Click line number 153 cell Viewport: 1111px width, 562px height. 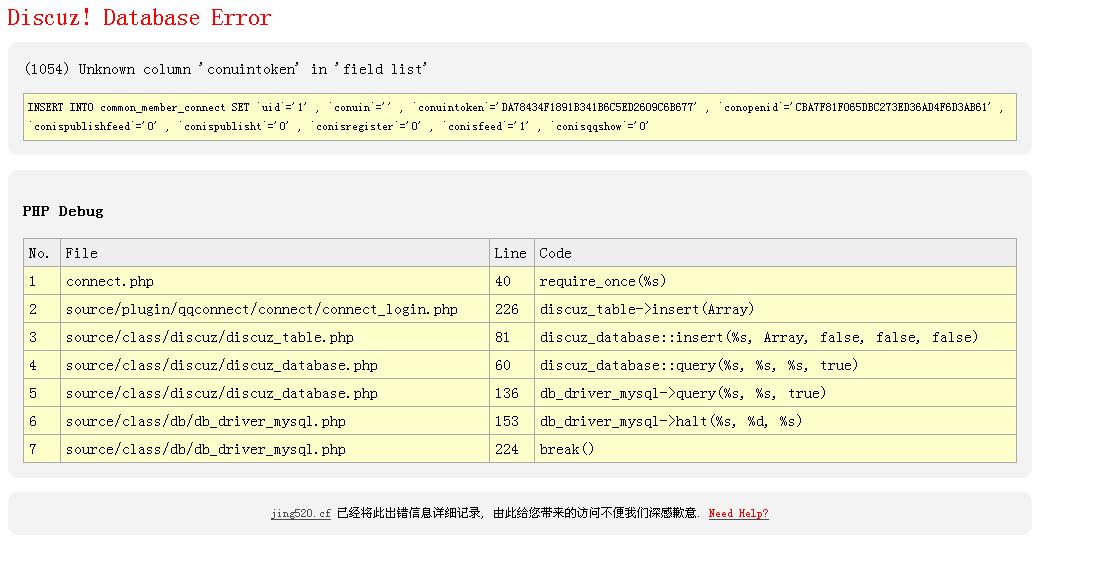click(512, 421)
